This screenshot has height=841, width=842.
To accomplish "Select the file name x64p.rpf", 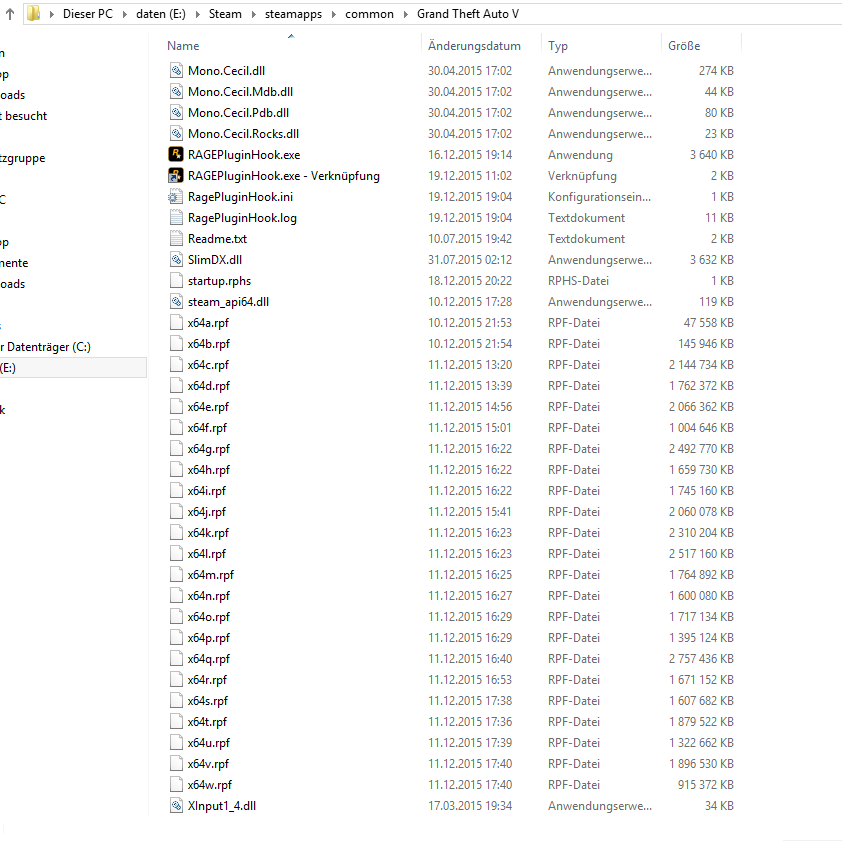I will pyautogui.click(x=208, y=637).
